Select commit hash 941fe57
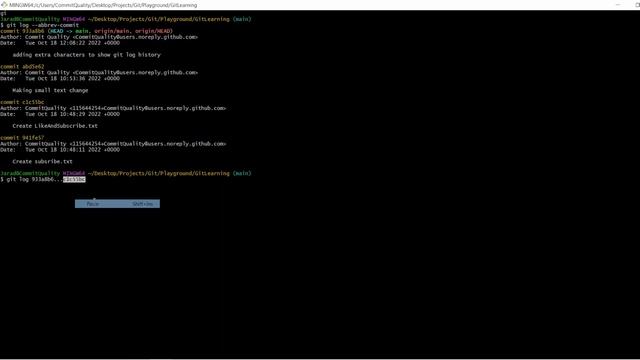The height and width of the screenshot is (360, 640). pos(33,138)
